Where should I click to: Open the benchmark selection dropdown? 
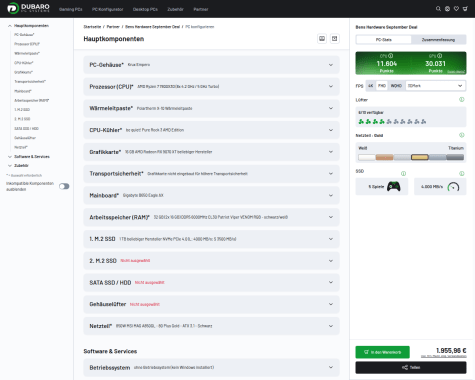pyautogui.click(x=435, y=86)
